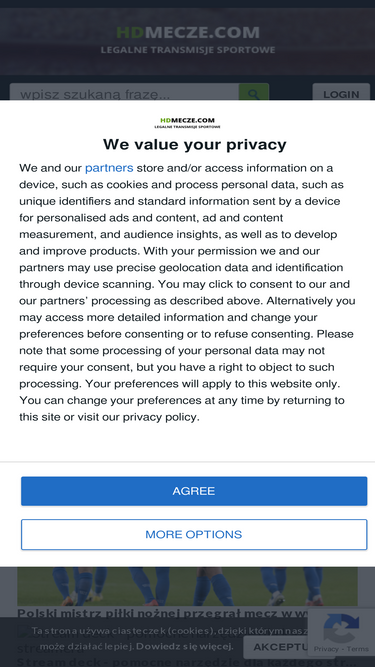This screenshot has height=667, width=375.
Task: Open the LOGIN button
Action: [x=341, y=93]
